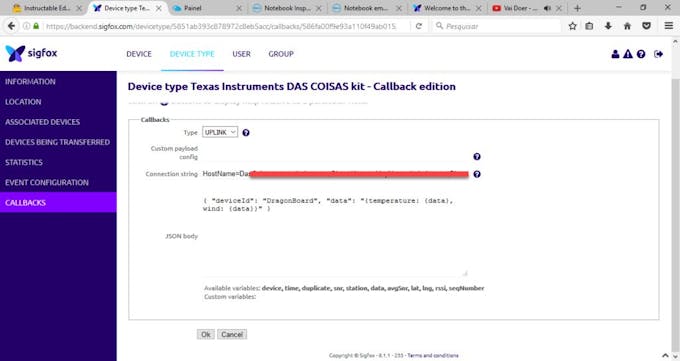This screenshot has height=361, width=680.
Task: Click into the JSON body text area
Action: click(x=335, y=236)
